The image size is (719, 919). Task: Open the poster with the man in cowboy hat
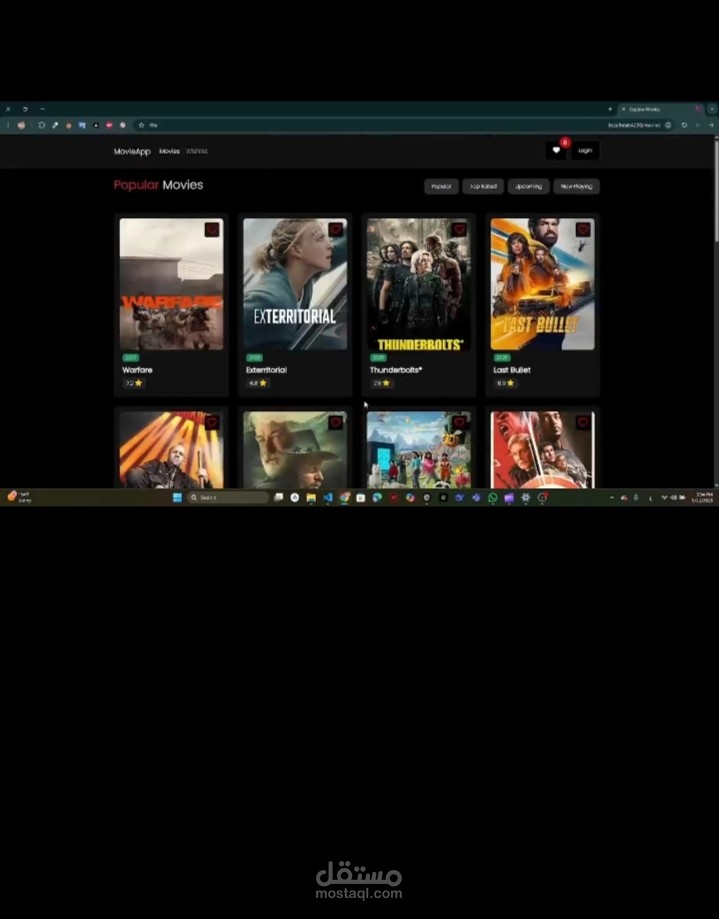pos(295,450)
